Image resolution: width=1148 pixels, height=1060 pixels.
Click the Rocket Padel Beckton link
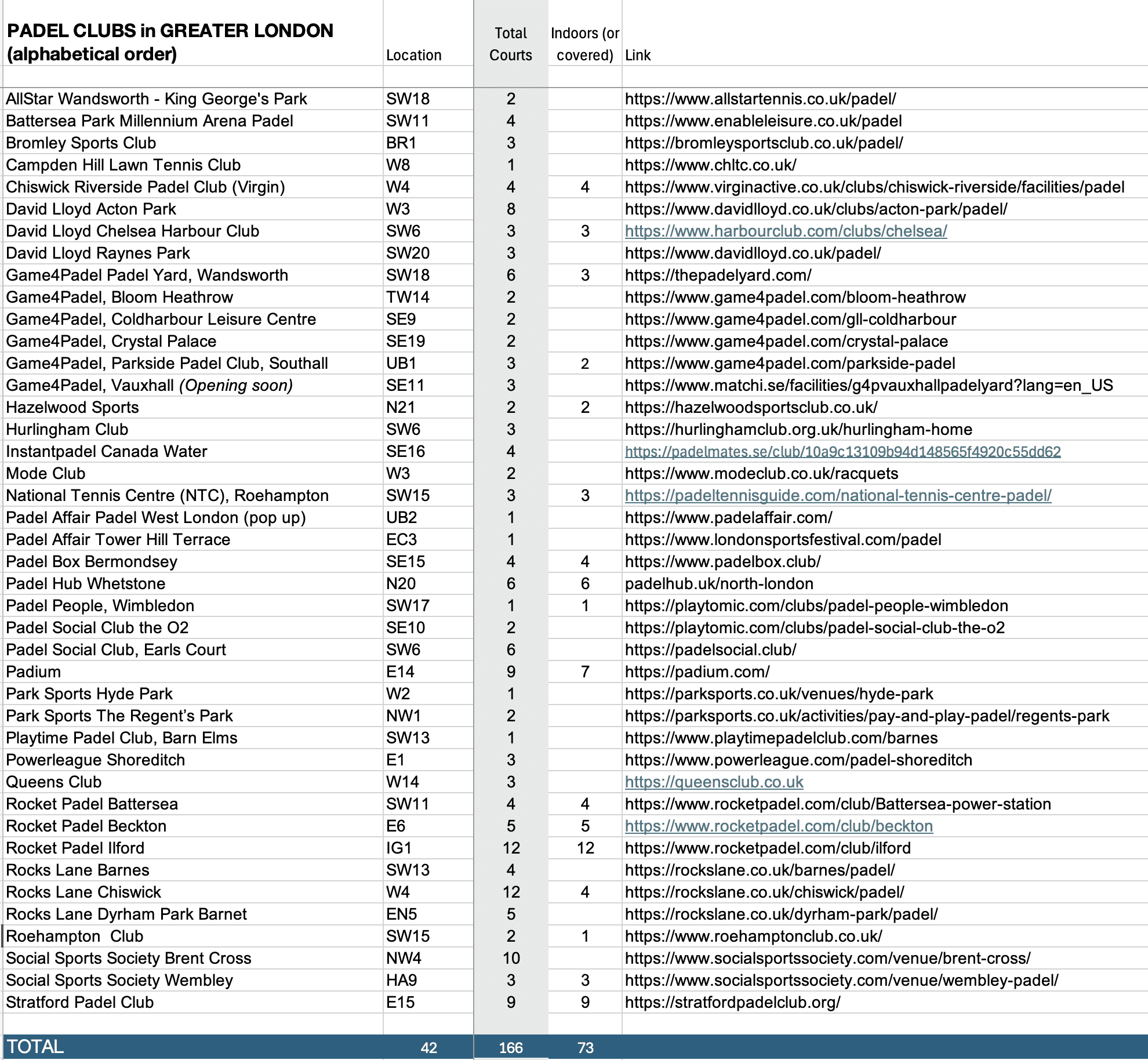(779, 826)
